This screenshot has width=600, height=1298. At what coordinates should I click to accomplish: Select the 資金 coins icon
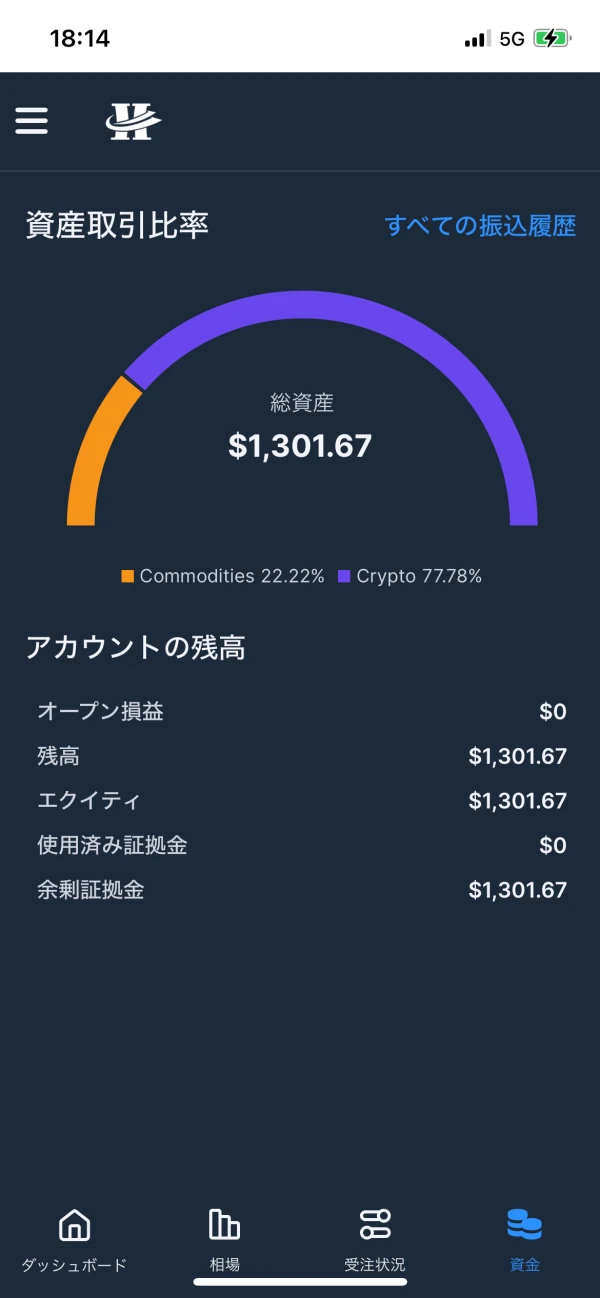pos(523,1224)
